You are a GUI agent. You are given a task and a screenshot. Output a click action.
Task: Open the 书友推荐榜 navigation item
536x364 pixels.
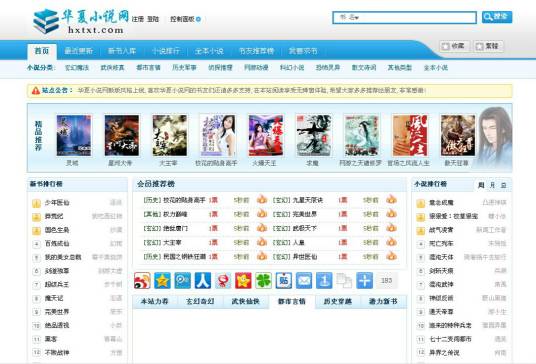tap(256, 51)
